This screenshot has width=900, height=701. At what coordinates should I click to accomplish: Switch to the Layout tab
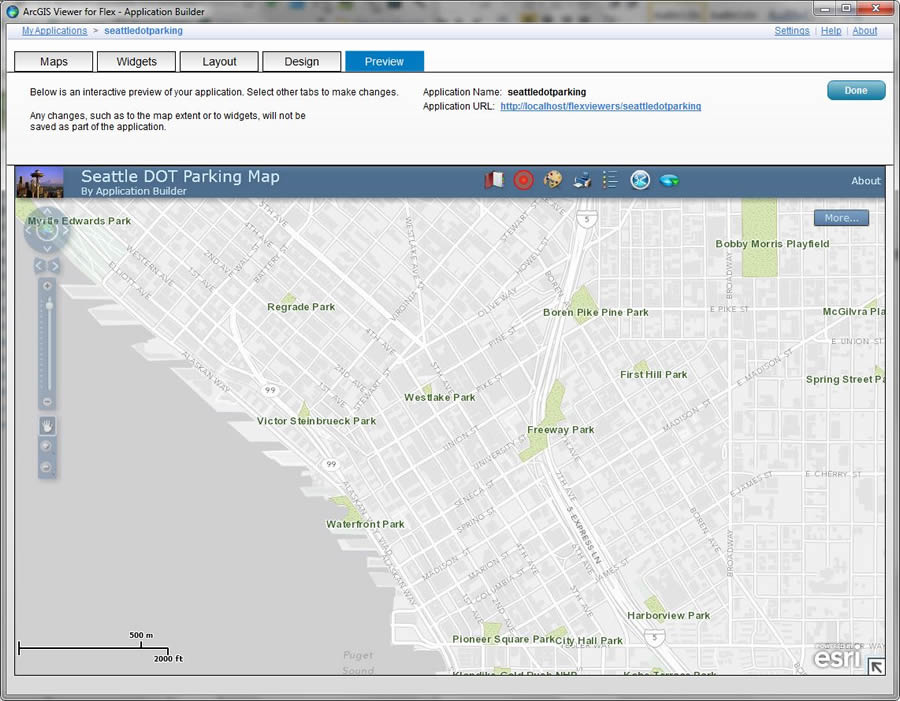(219, 61)
